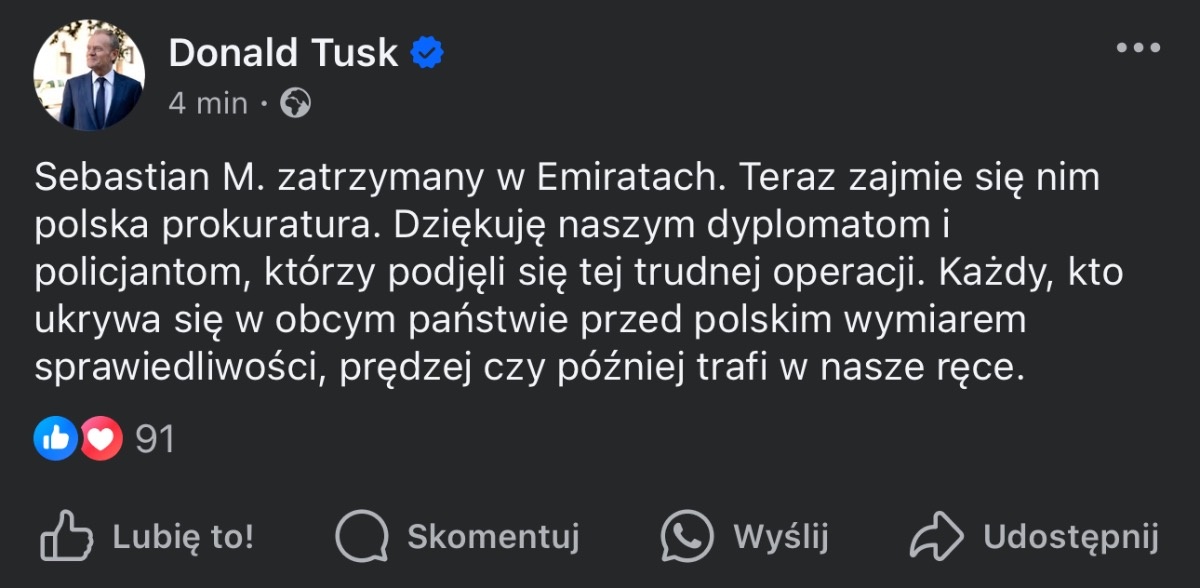Click the blue verified badge

(429, 53)
